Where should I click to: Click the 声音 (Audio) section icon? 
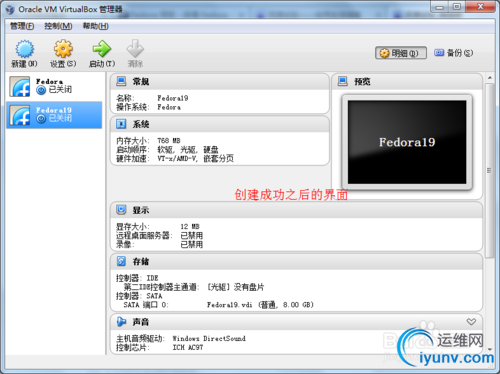coord(121,322)
